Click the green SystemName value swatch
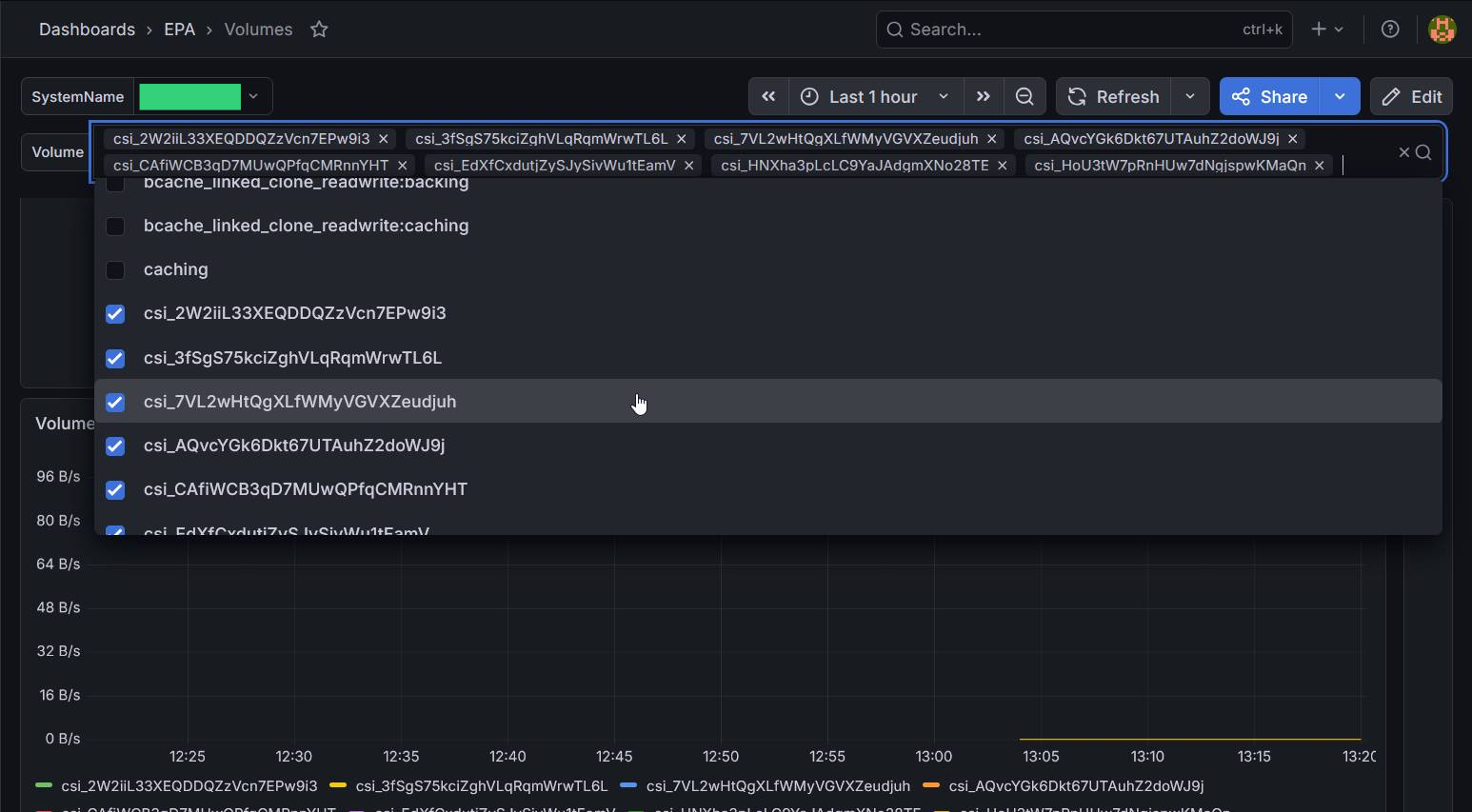The image size is (1472, 812). 189,96
